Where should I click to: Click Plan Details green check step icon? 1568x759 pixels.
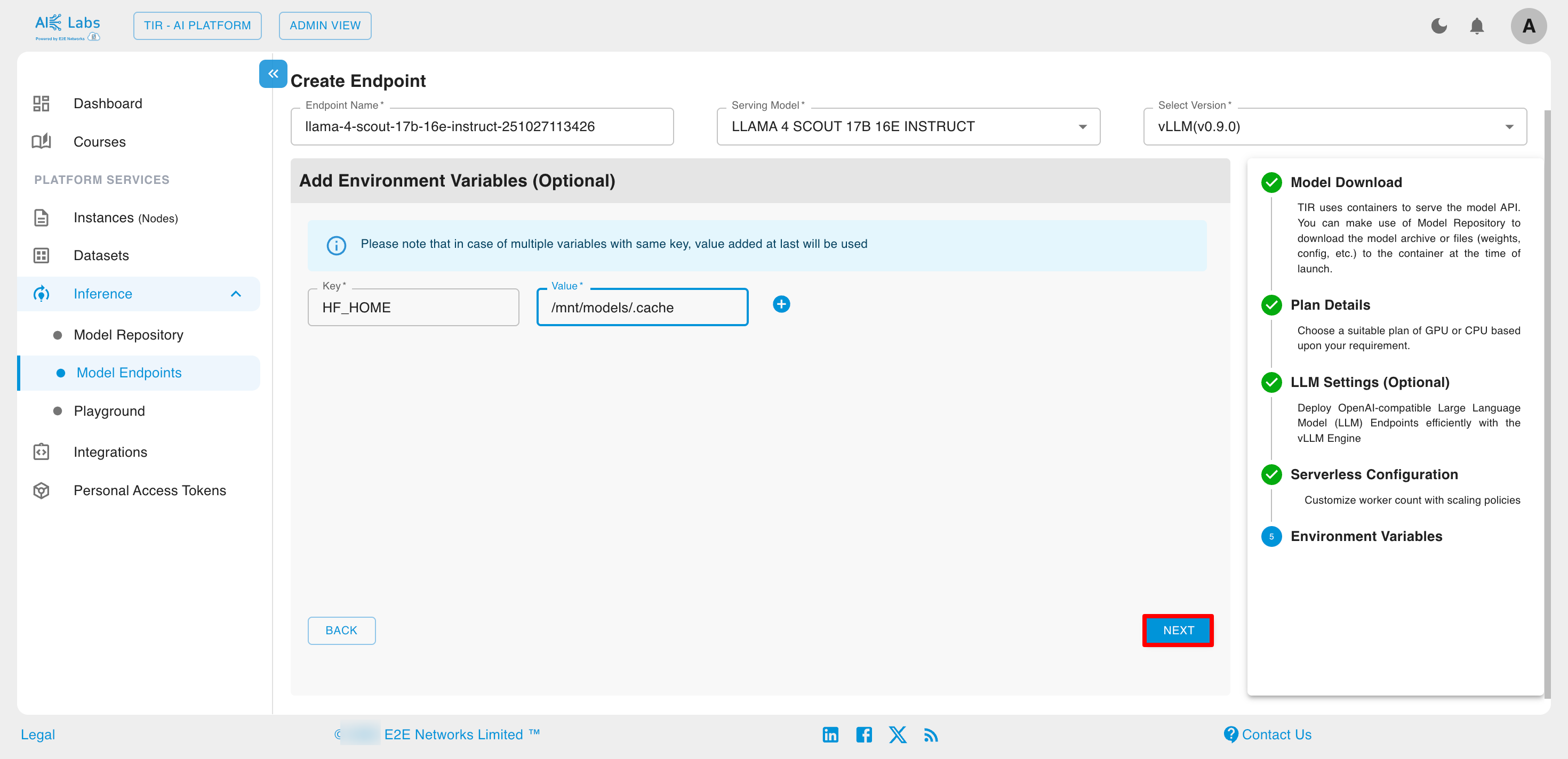click(1271, 305)
